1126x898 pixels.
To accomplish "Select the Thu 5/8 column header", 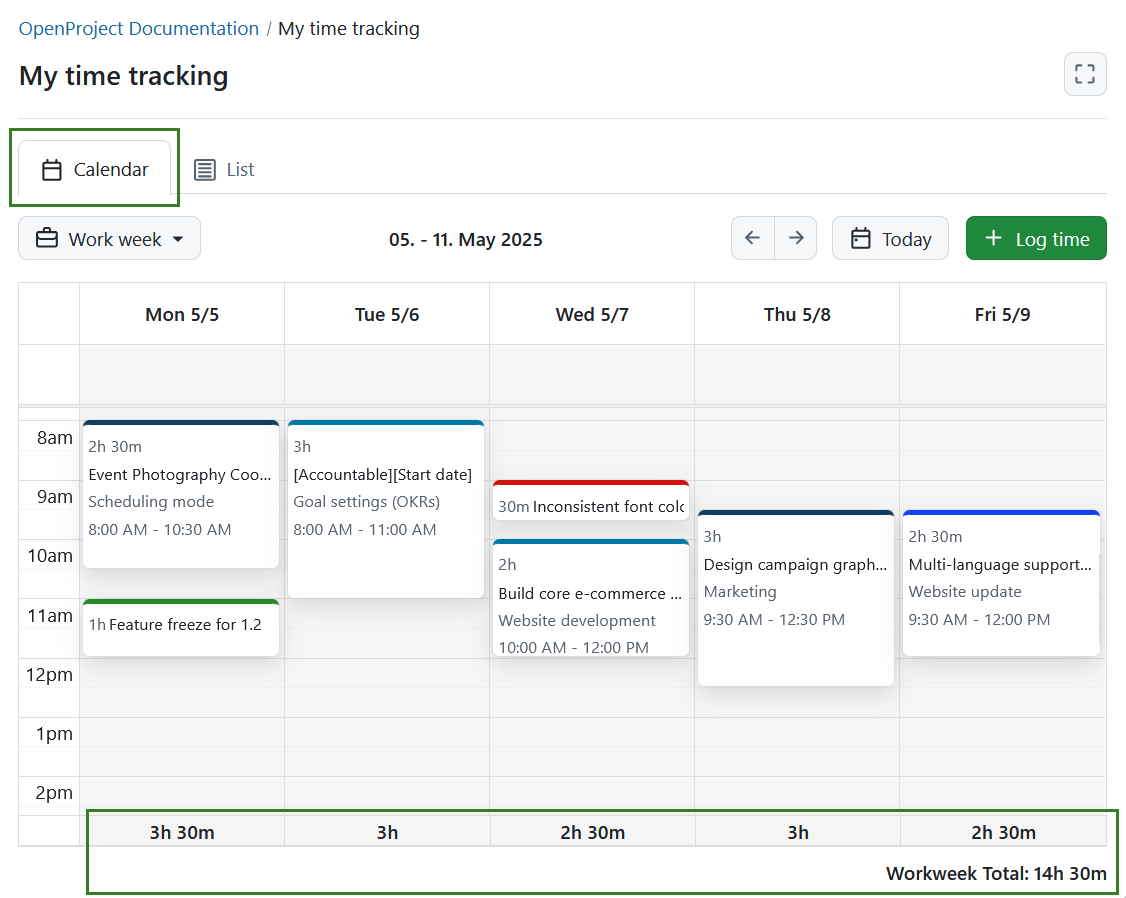I will tap(797, 314).
